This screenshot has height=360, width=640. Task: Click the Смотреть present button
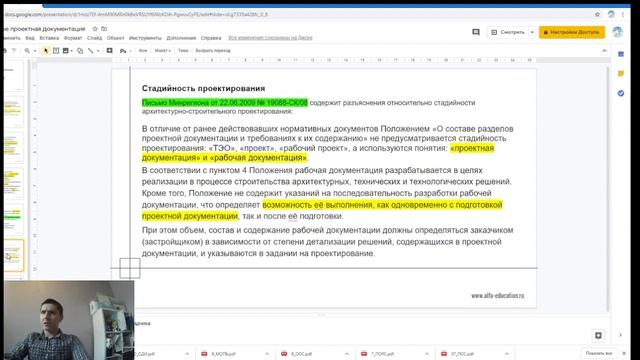point(507,32)
